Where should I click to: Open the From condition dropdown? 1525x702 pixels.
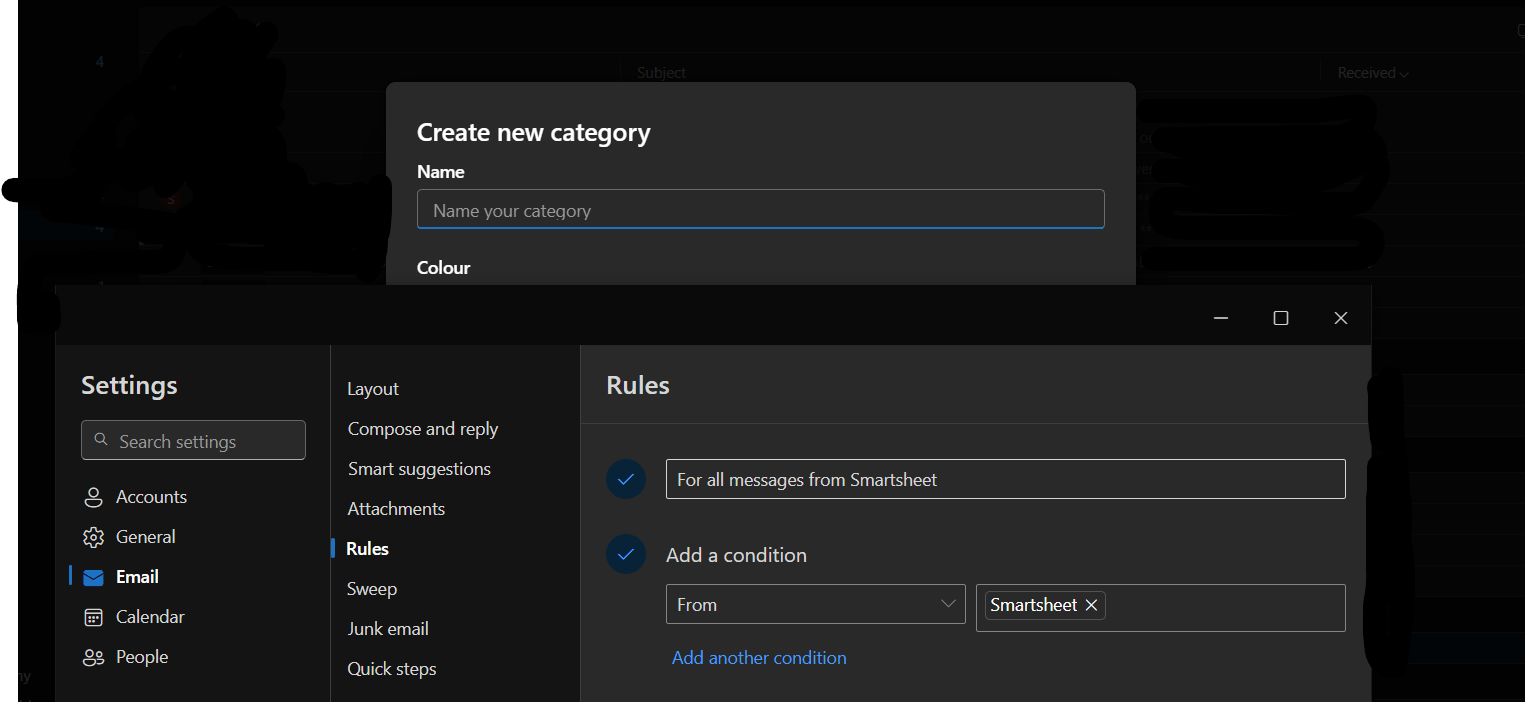click(x=816, y=604)
